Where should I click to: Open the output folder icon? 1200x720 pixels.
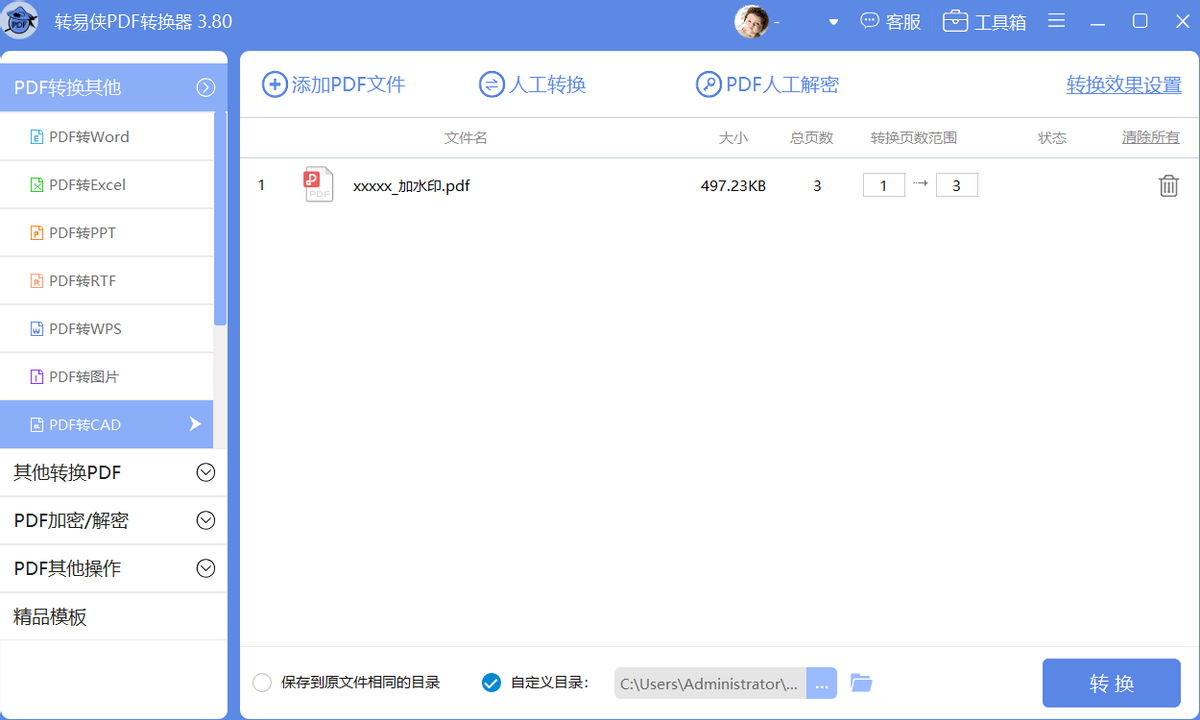[x=861, y=683]
